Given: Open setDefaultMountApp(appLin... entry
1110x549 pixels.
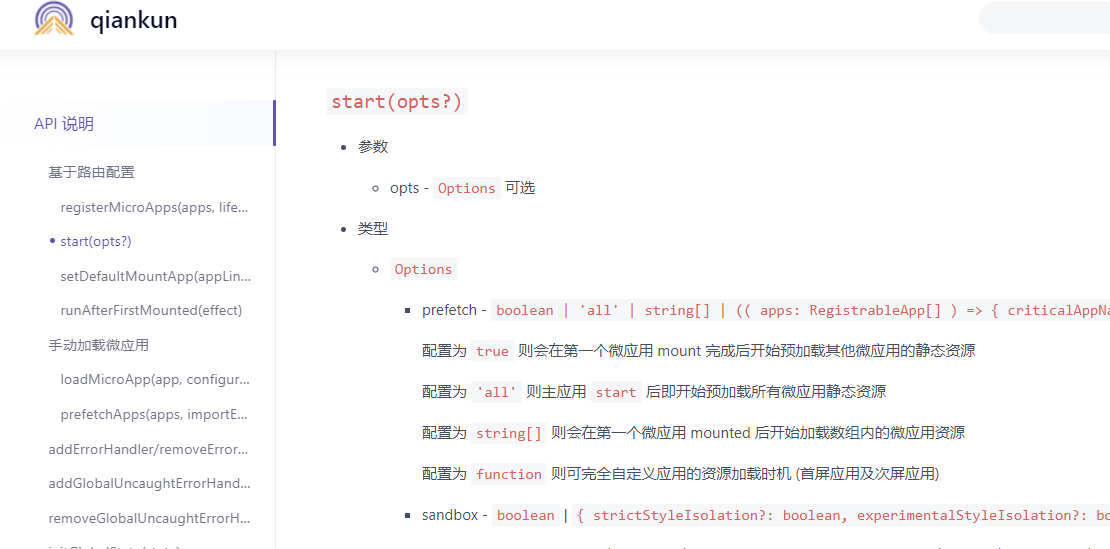Looking at the screenshot, I should [156, 276].
